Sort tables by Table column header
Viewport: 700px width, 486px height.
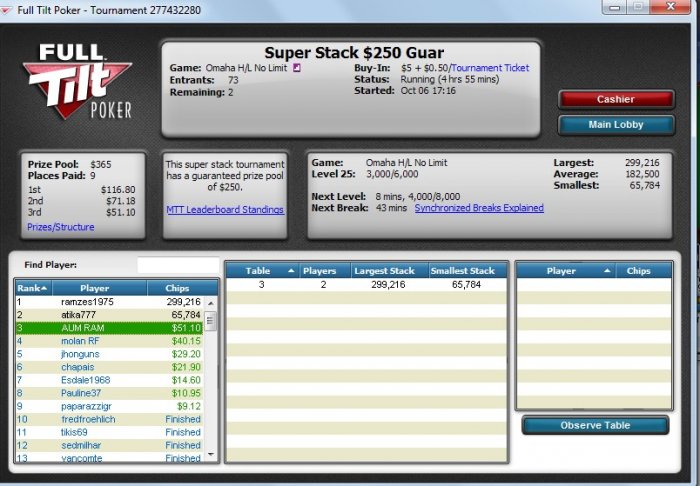(x=262, y=271)
